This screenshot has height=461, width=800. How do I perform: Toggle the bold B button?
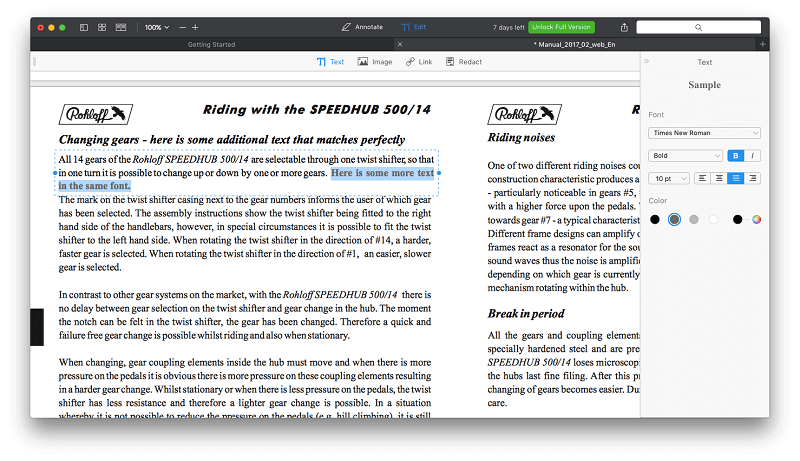click(736, 156)
